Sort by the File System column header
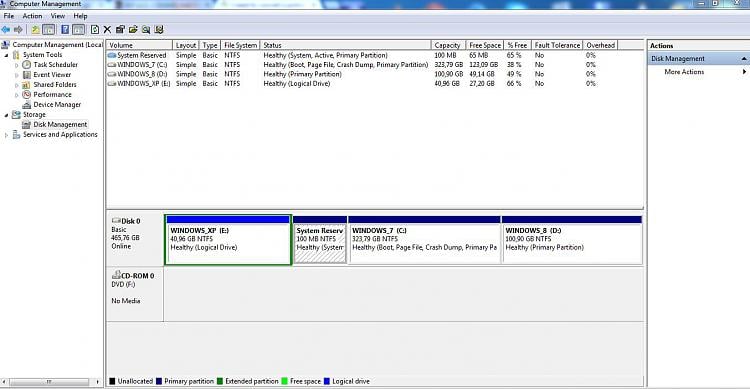 (240, 45)
